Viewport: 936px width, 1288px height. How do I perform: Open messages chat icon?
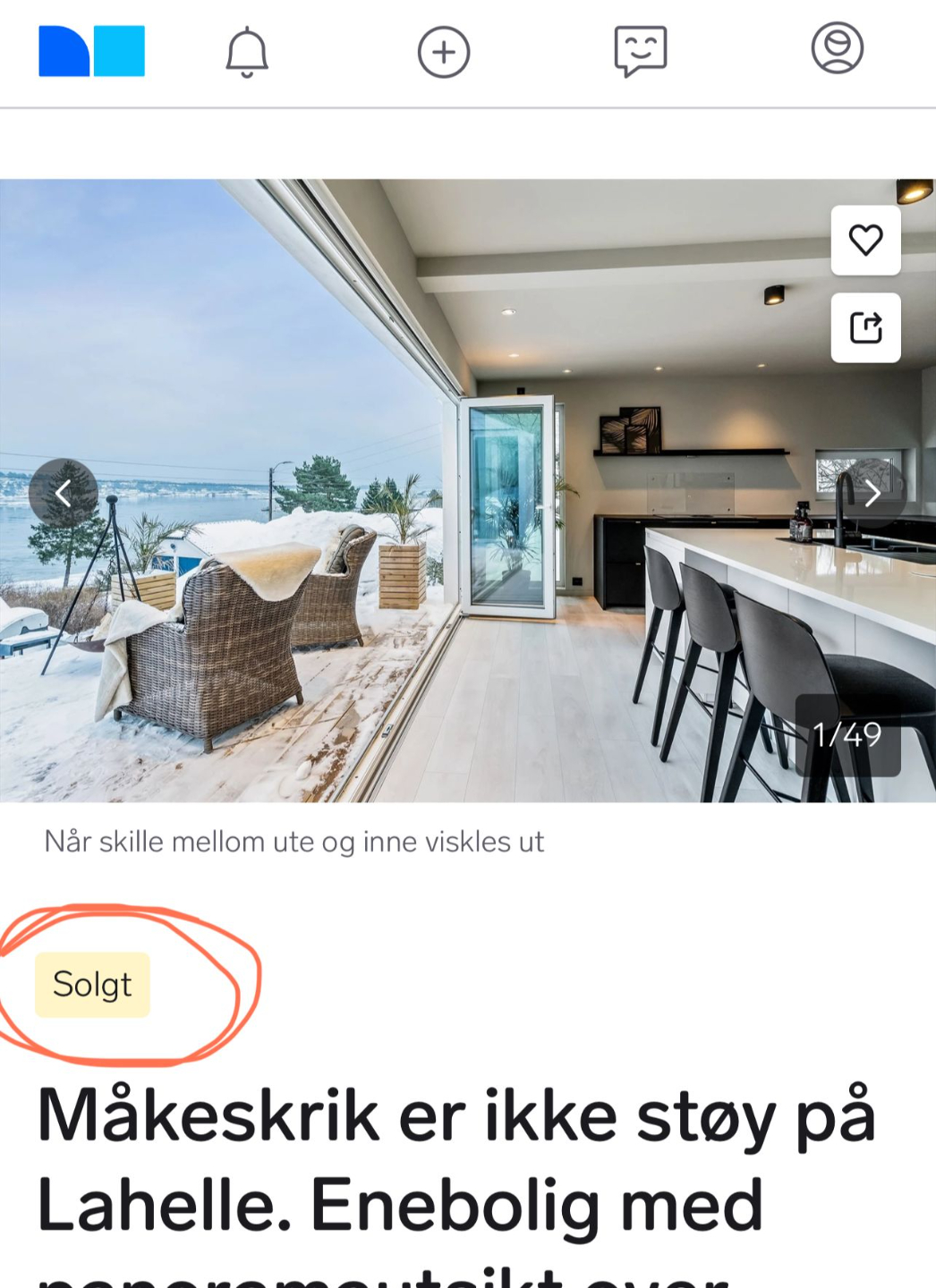point(641,51)
